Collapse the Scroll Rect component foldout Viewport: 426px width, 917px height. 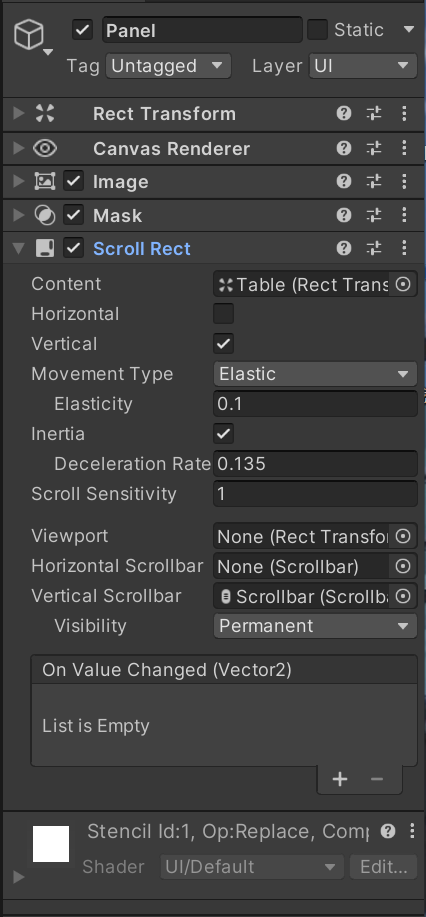tap(19, 249)
